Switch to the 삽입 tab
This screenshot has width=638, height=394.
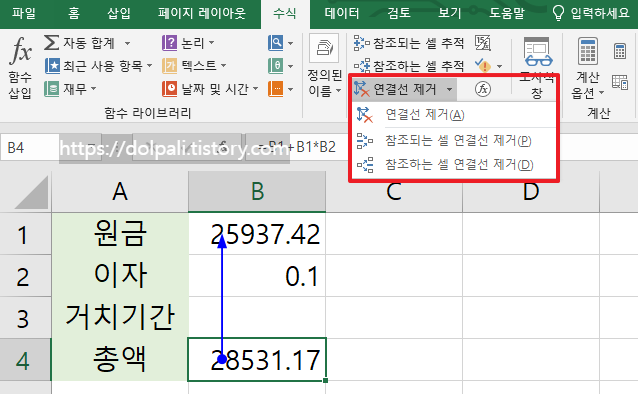point(119,13)
